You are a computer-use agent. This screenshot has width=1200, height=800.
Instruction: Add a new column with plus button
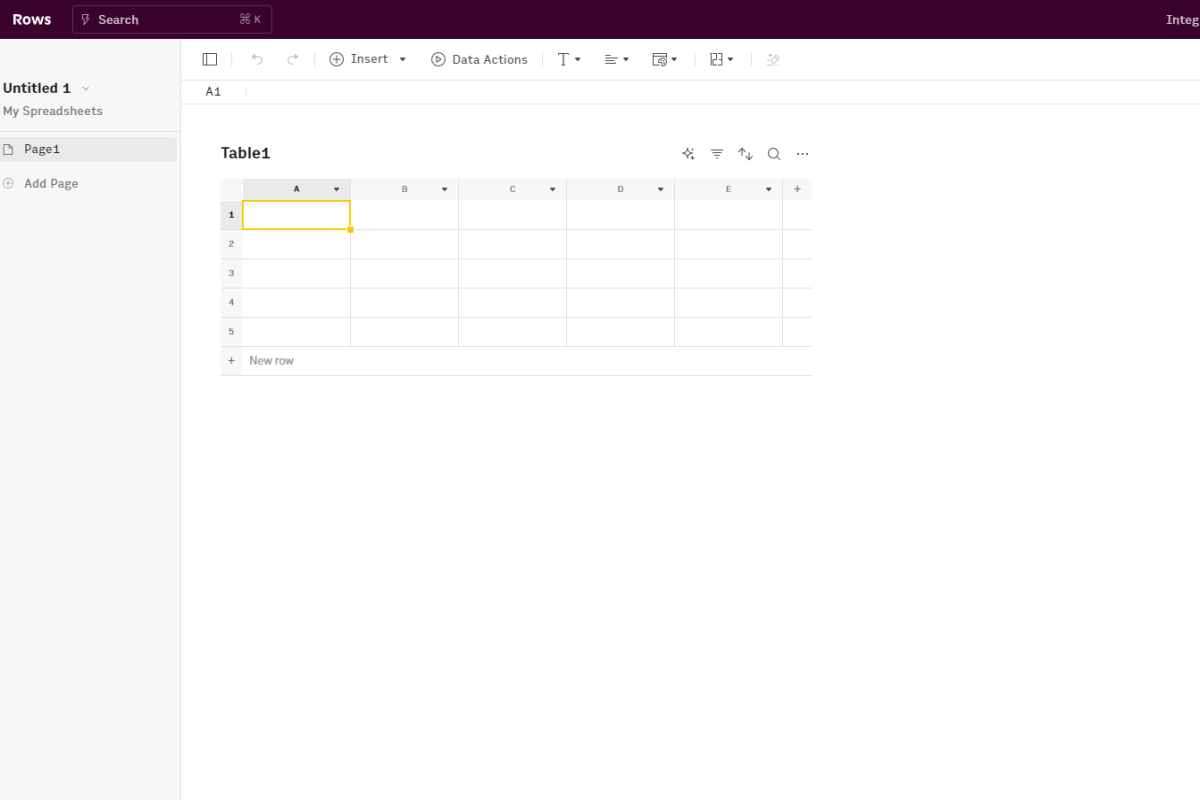pyautogui.click(x=797, y=189)
